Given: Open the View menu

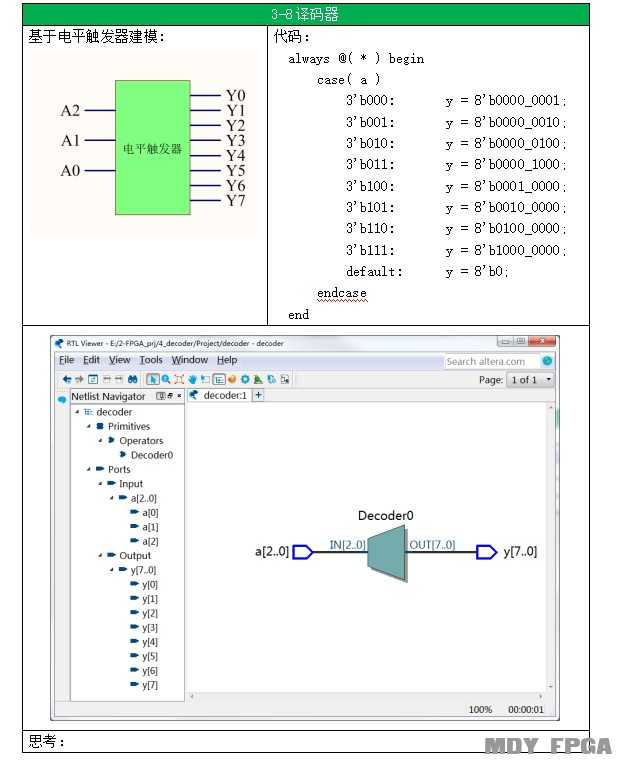Looking at the screenshot, I should click(x=119, y=360).
